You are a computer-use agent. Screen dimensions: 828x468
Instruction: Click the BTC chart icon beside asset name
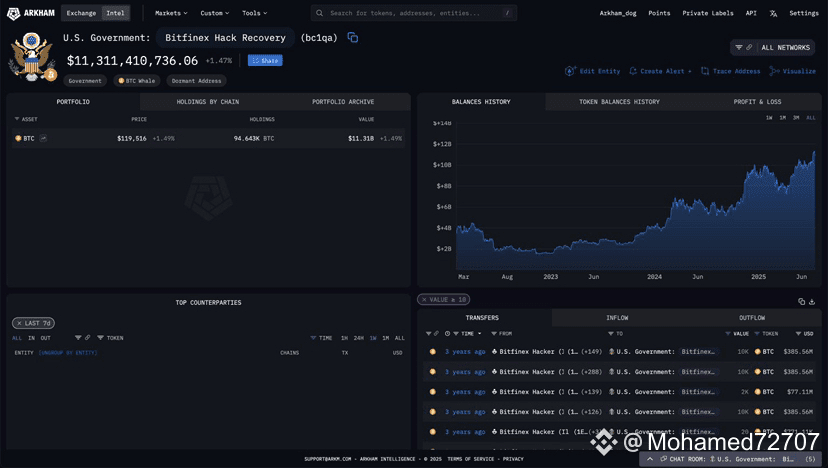43,138
